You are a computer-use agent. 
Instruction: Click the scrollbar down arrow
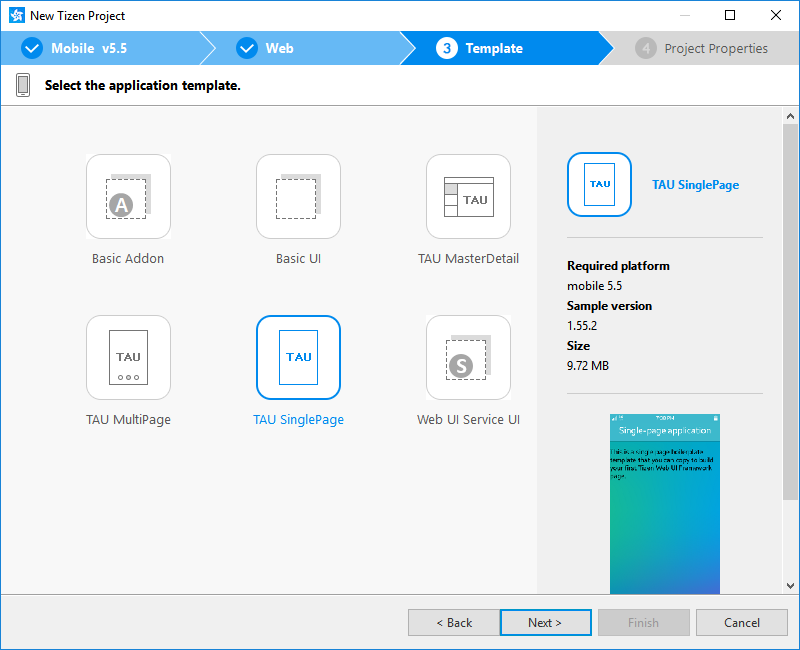click(790, 585)
